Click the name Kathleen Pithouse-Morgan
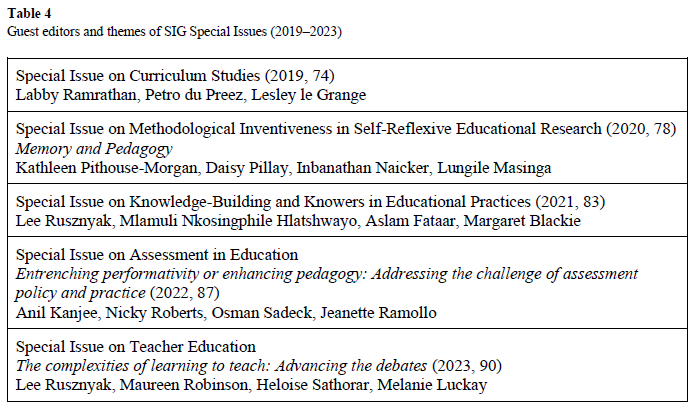Screen dimensions: 699x407 point(101,166)
